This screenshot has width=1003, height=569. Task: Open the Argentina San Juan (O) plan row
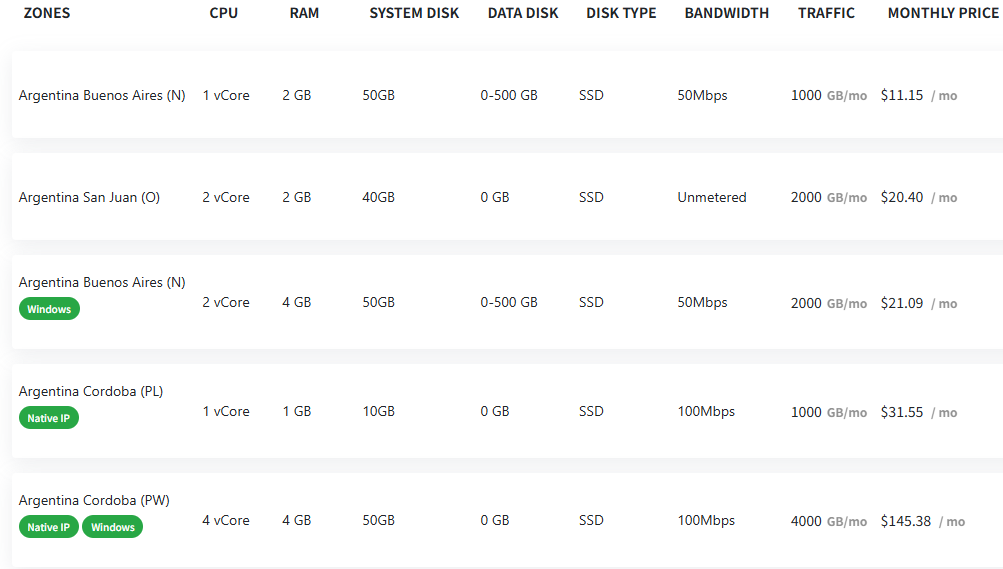[507, 197]
